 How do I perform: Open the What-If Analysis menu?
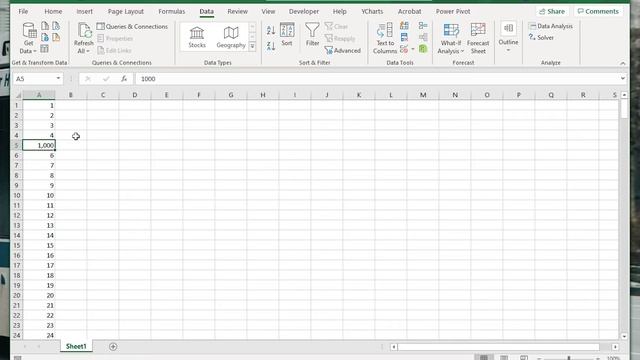pyautogui.click(x=451, y=38)
